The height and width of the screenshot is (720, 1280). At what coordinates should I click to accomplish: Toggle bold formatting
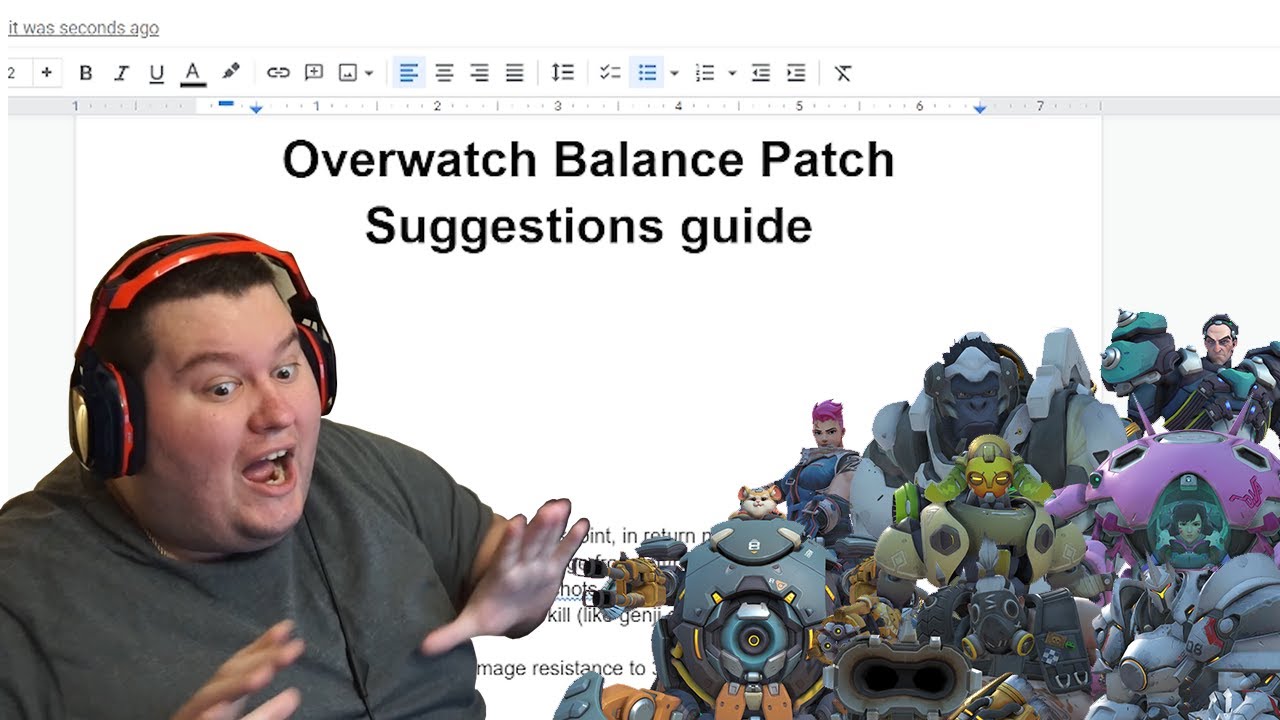pyautogui.click(x=86, y=73)
